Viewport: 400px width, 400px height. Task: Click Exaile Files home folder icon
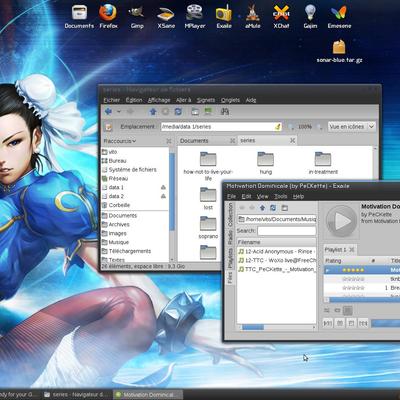pyautogui.click(x=284, y=208)
